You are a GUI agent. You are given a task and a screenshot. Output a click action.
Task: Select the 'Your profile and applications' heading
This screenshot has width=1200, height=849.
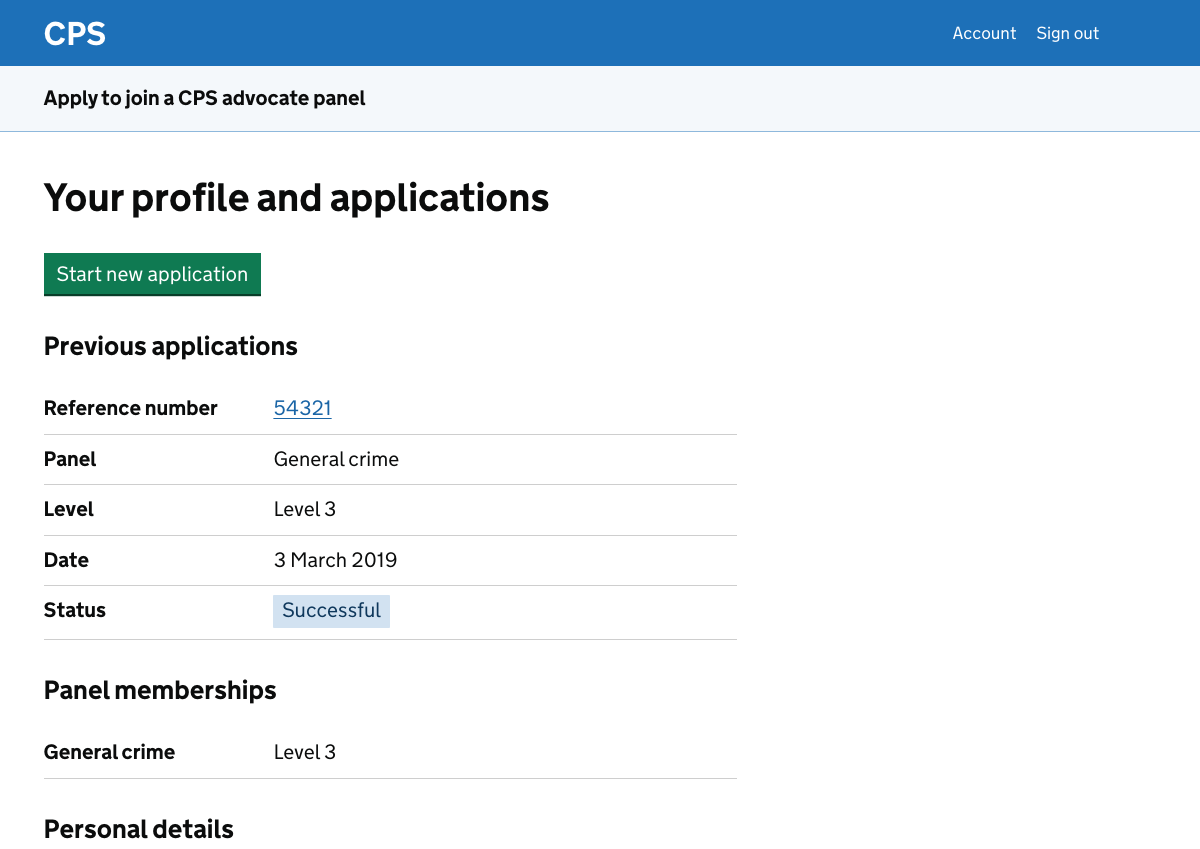[x=296, y=198]
